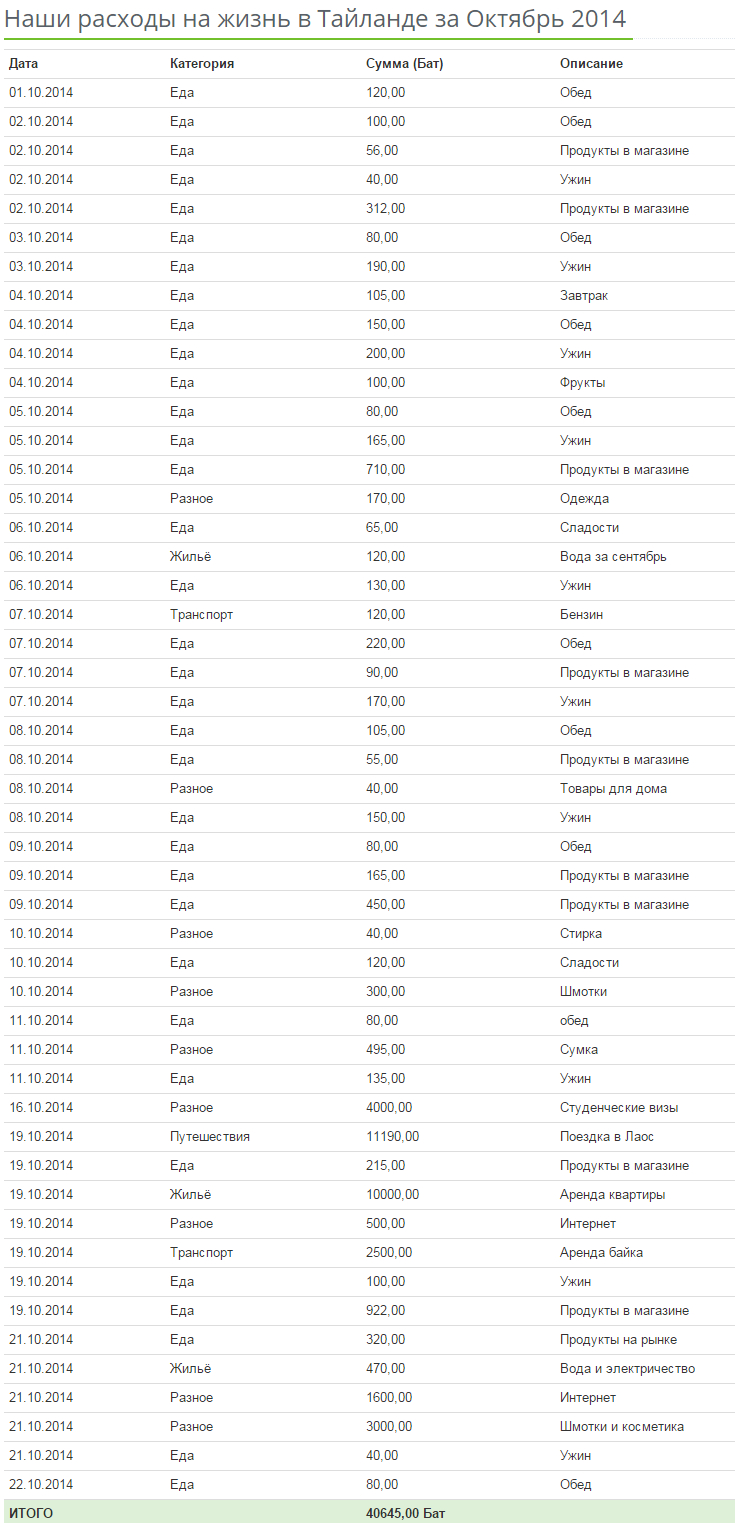Viewport: 735px width, 1523px height.
Task: Click the Сумма (Бат) column header
Action: (x=405, y=63)
